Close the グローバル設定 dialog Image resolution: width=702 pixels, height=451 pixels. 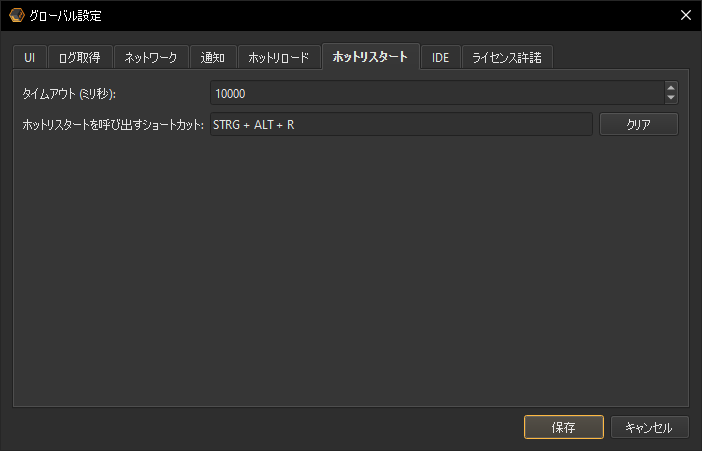point(685,15)
